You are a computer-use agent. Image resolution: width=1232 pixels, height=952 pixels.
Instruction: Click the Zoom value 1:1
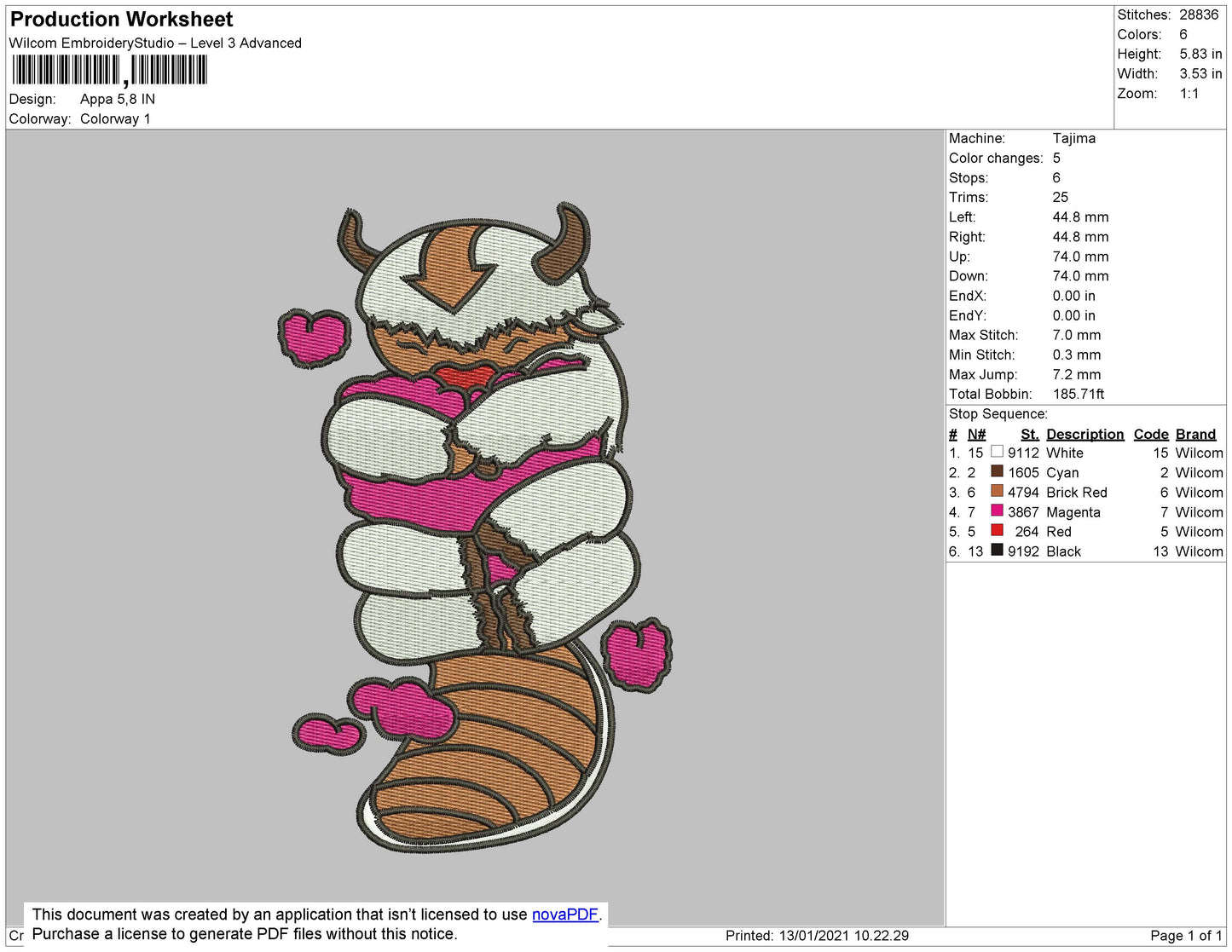coord(1189,94)
